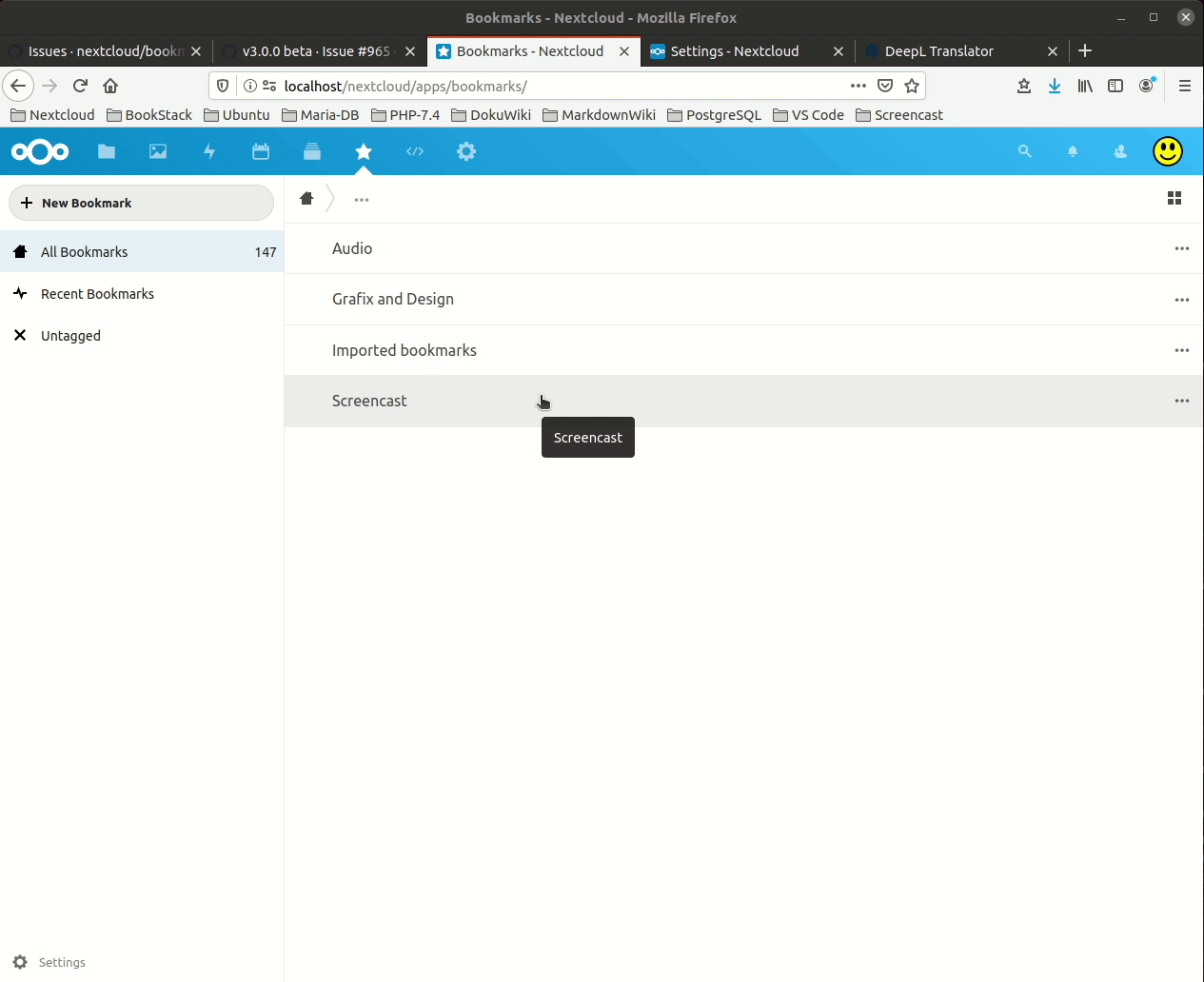Reload the current page
The height and width of the screenshot is (982, 1204).
pos(80,86)
